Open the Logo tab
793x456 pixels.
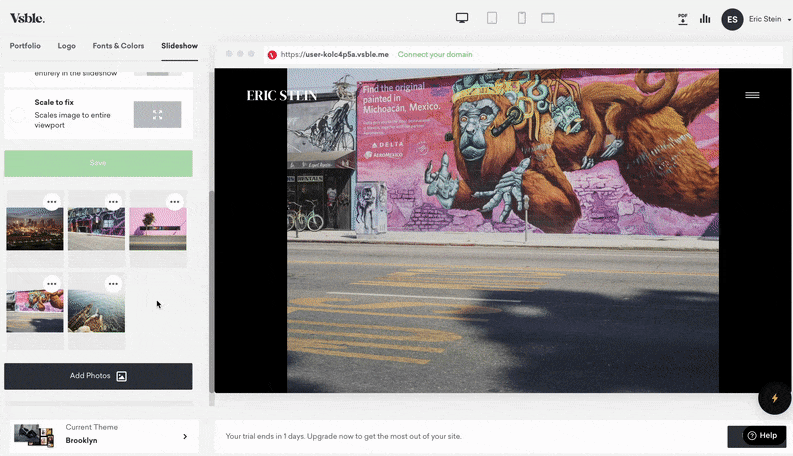click(66, 45)
